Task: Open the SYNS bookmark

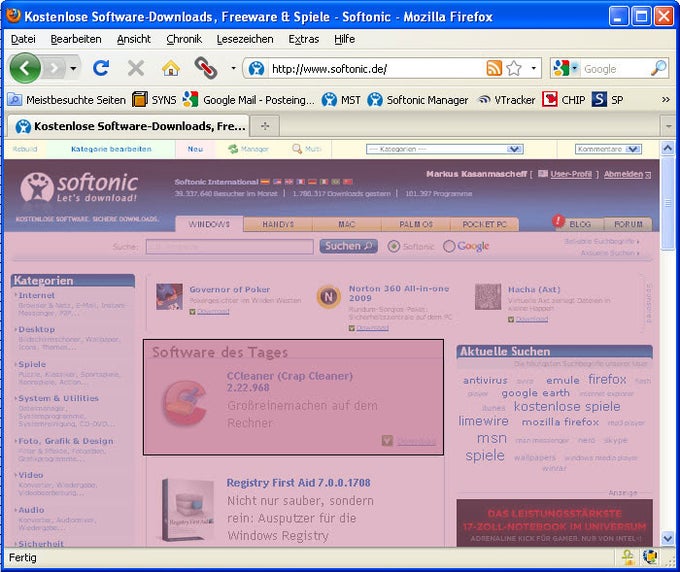Action: (x=154, y=100)
